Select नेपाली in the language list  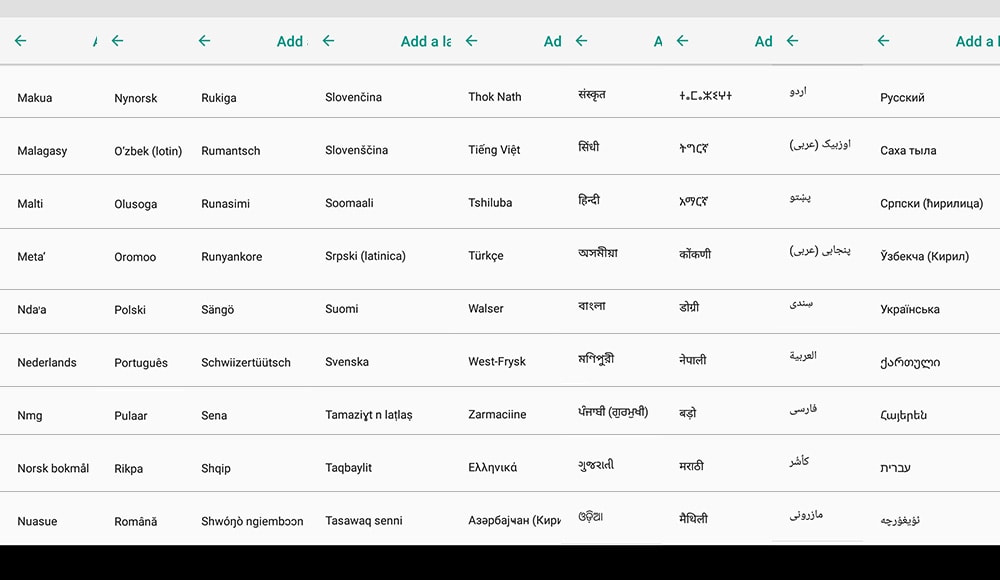tap(693, 360)
